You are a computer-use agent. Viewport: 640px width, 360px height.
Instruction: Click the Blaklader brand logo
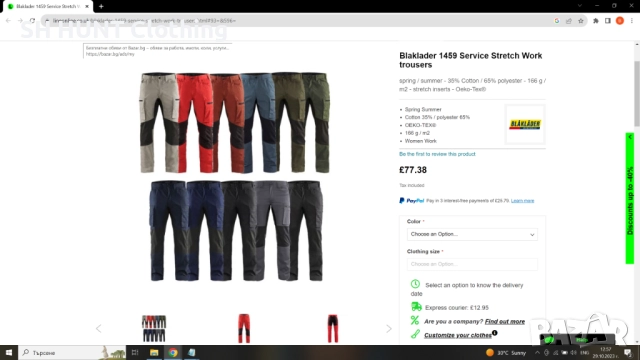(525, 124)
